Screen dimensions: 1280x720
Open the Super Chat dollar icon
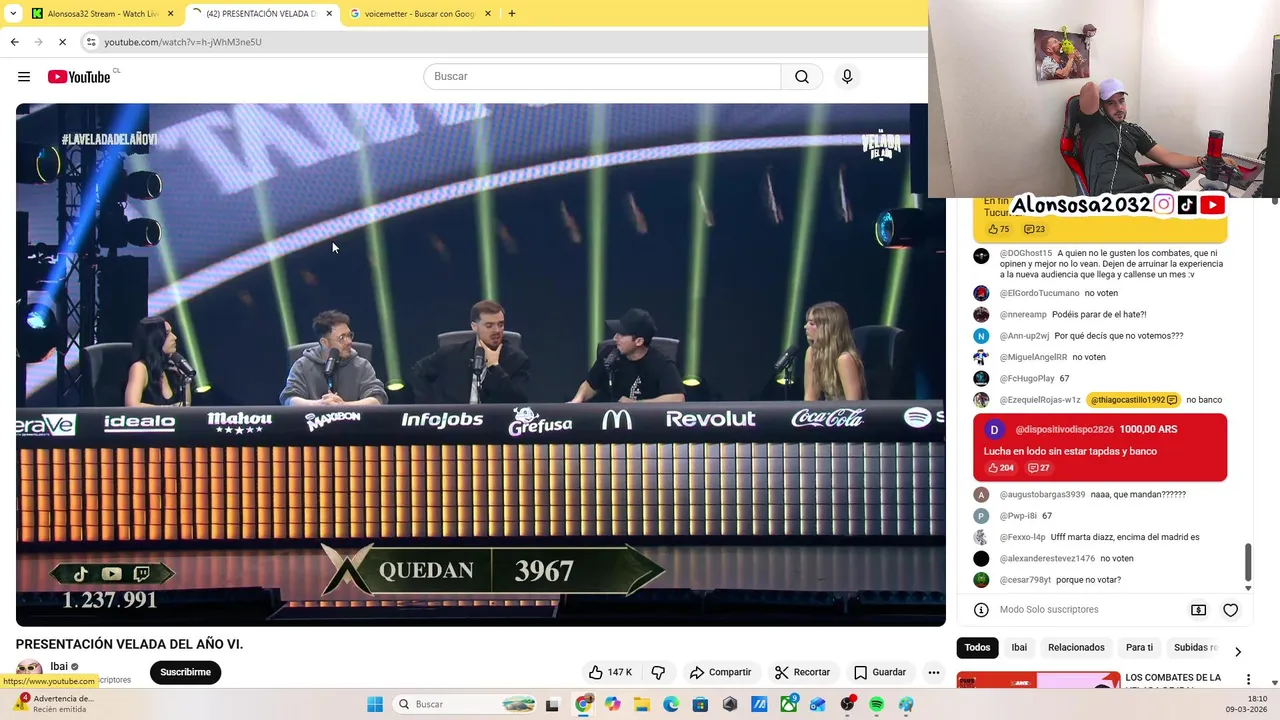[1198, 610]
